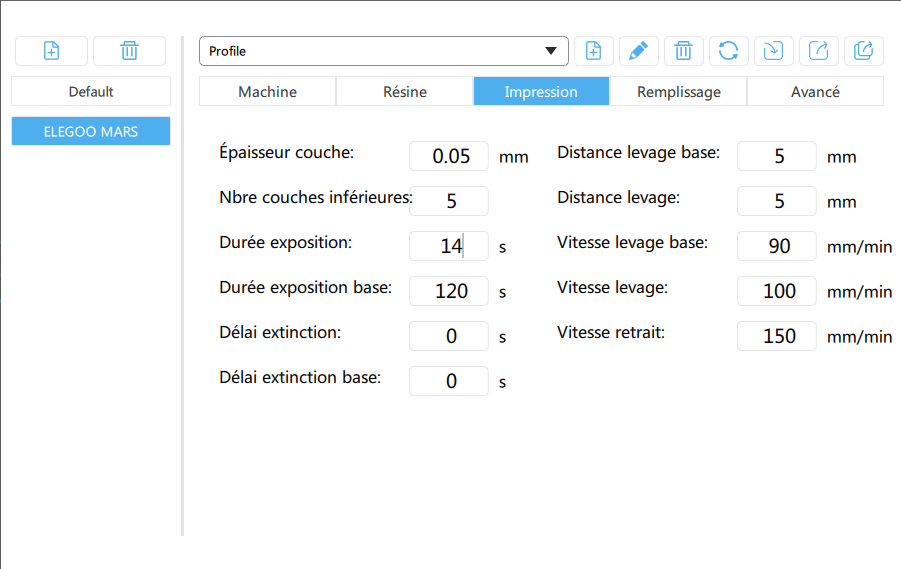Viewport: 901px width, 569px height.
Task: Click the Épaisseur couche value field
Action: click(449, 156)
